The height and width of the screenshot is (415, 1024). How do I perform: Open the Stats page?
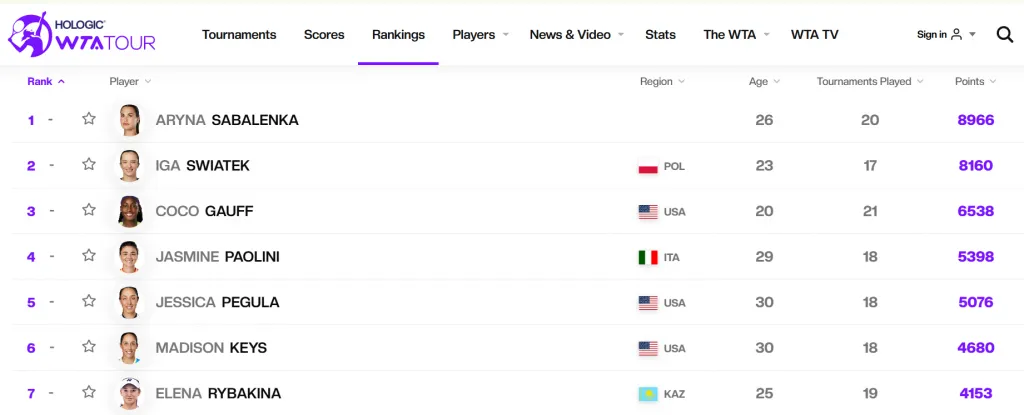[x=660, y=35]
